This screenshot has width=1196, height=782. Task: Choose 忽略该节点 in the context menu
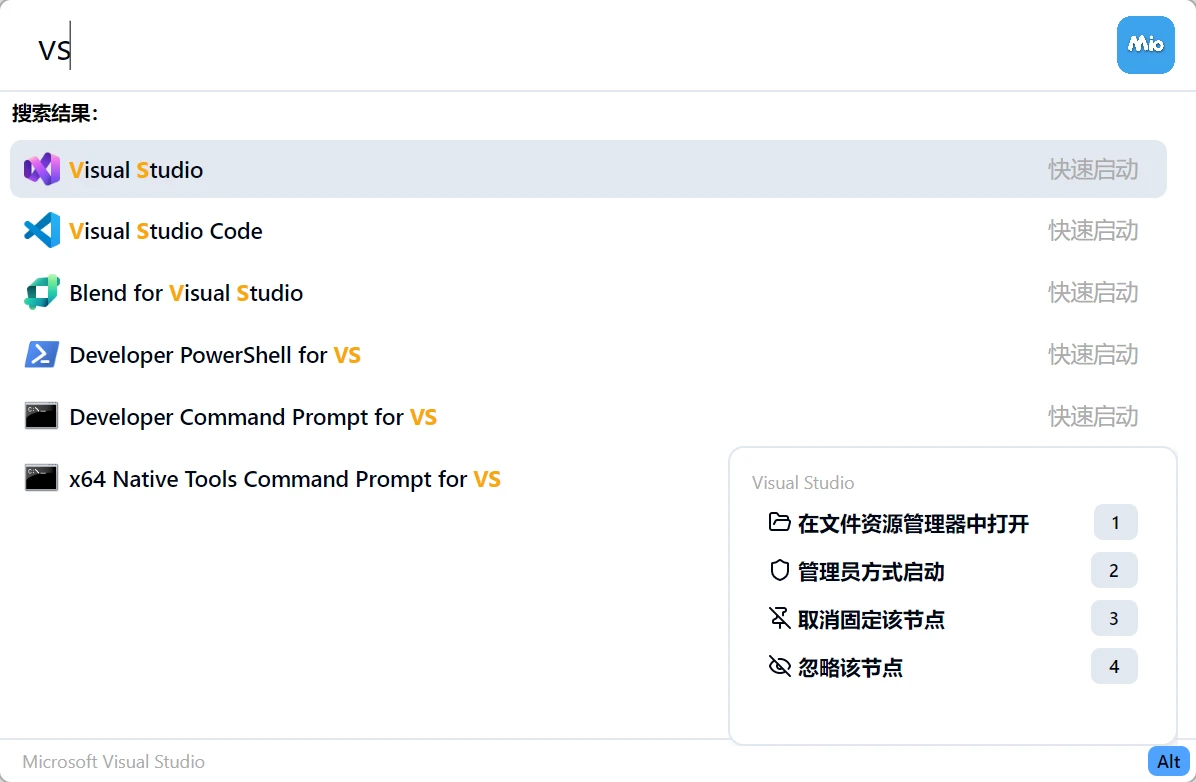pos(850,667)
